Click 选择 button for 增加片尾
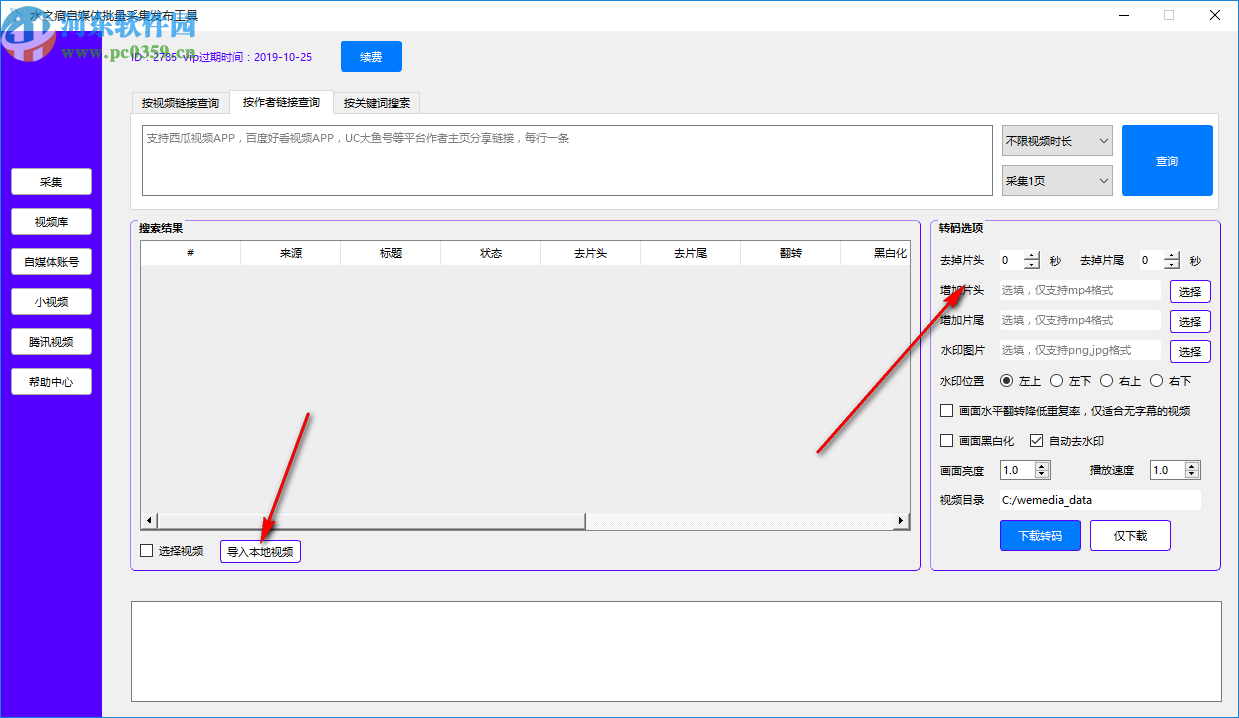Image resolution: width=1239 pixels, height=718 pixels. coord(1190,322)
